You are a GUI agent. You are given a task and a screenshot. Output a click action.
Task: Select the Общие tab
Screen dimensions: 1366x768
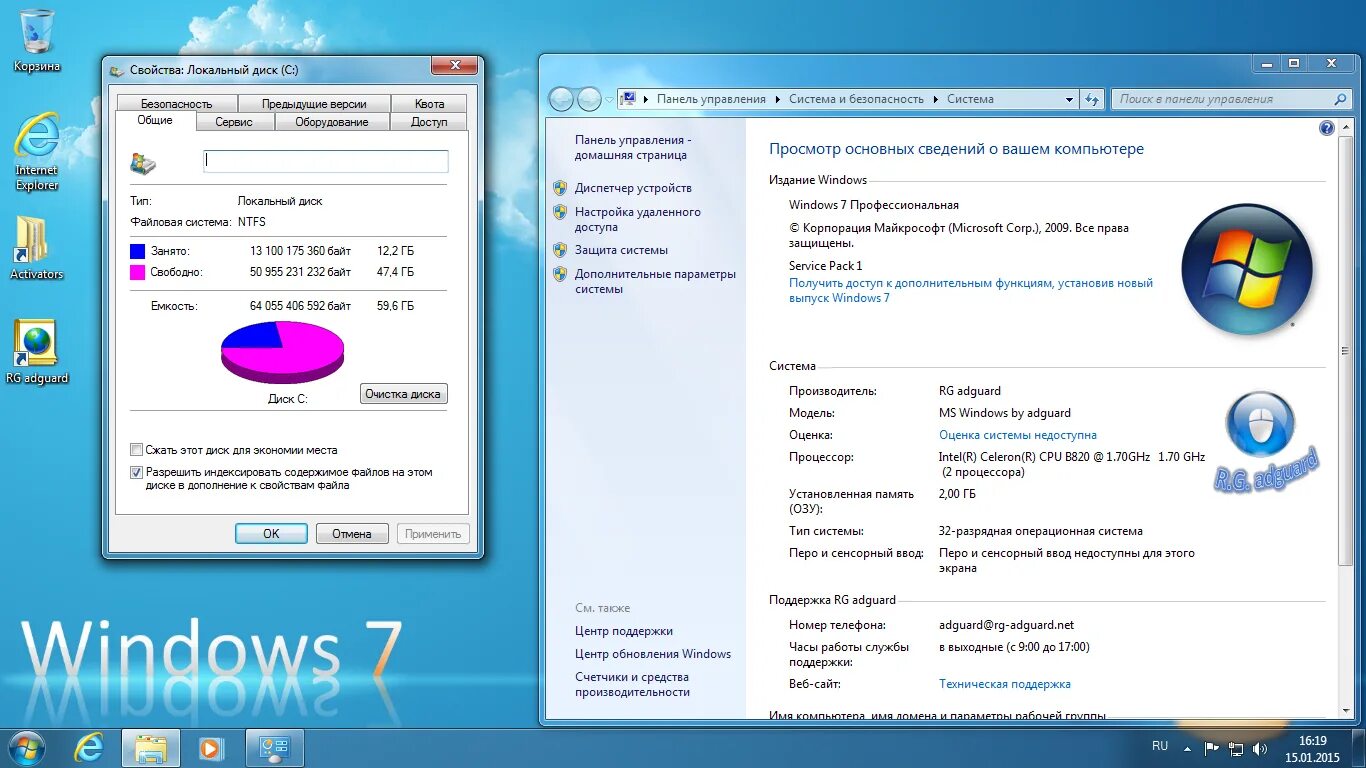tap(155, 120)
